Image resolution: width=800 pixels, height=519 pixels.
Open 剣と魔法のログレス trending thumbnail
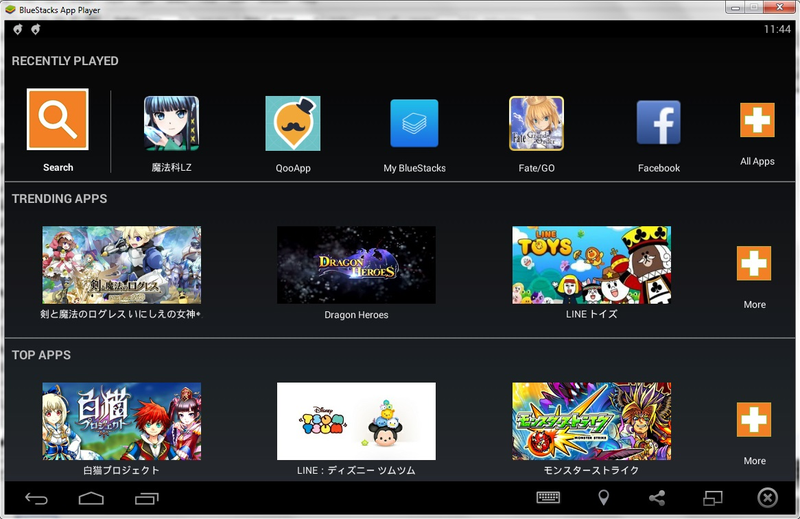121,265
